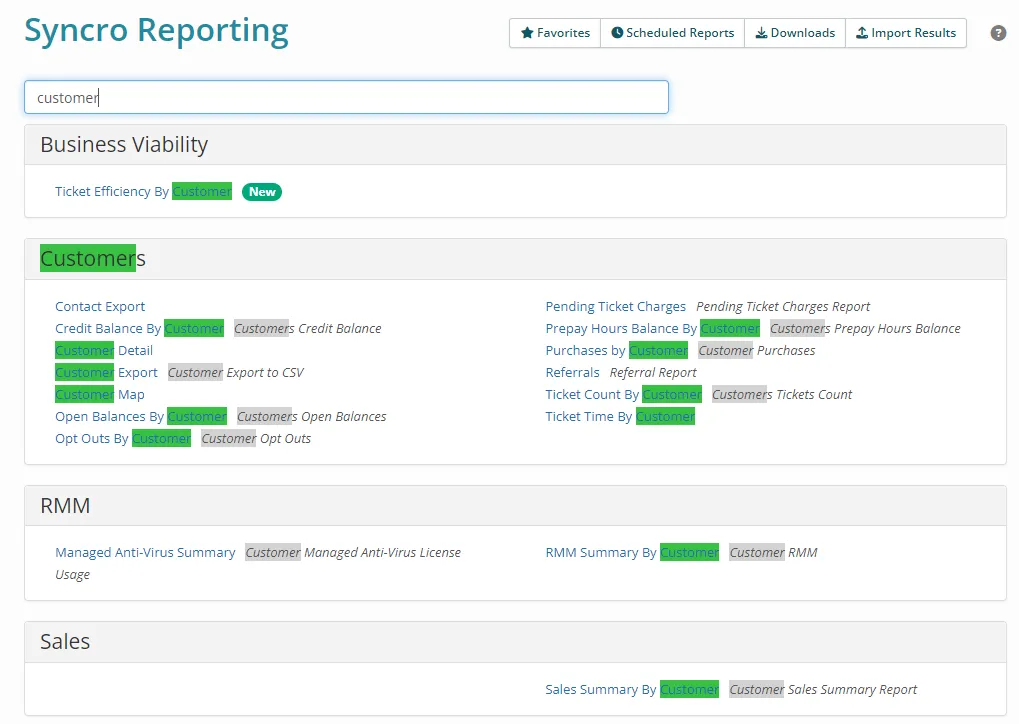The image size is (1019, 724).
Task: Open Scheduled Reports
Action: [673, 32]
